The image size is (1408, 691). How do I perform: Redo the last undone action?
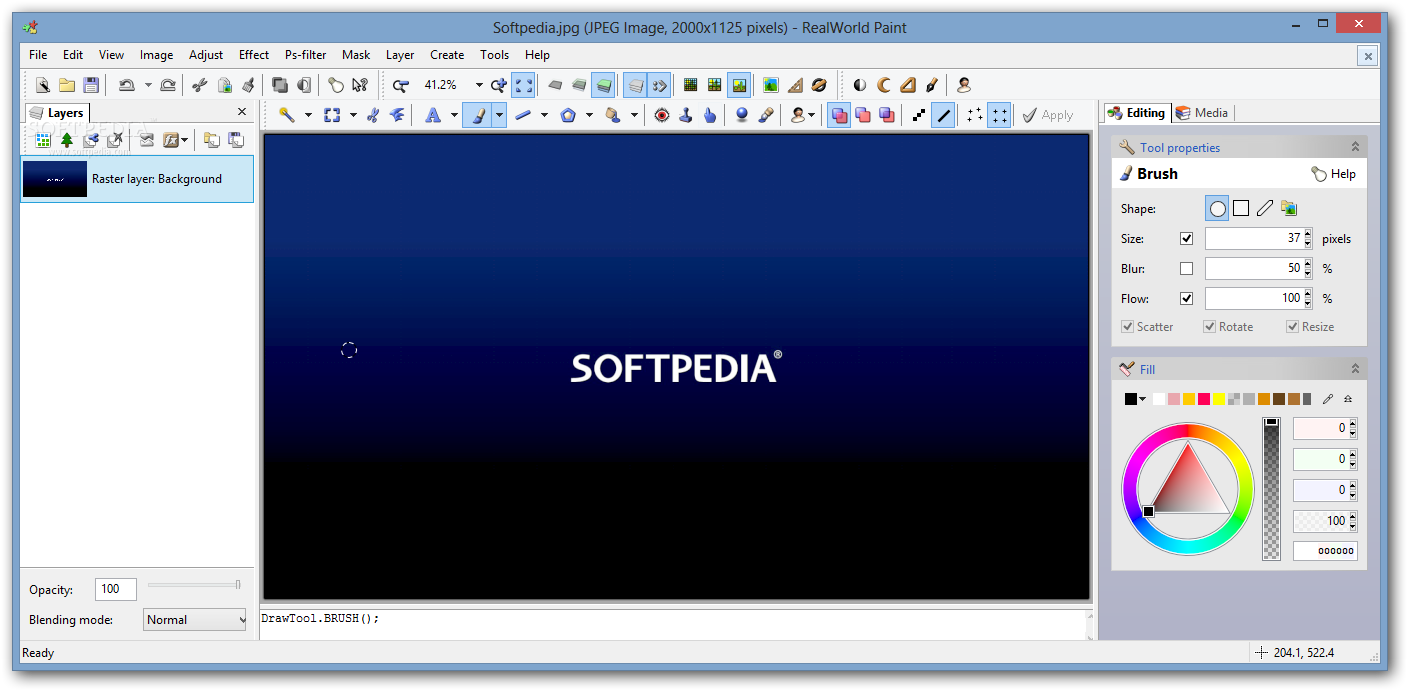click(x=168, y=85)
